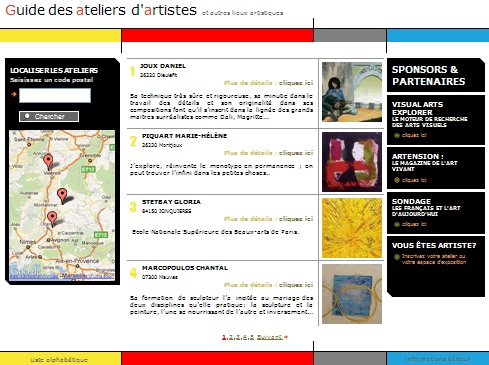This screenshot has width=489, height=365.
Task: Click the yellow number 3 of Stetbay Gloria
Action: pyautogui.click(x=133, y=207)
